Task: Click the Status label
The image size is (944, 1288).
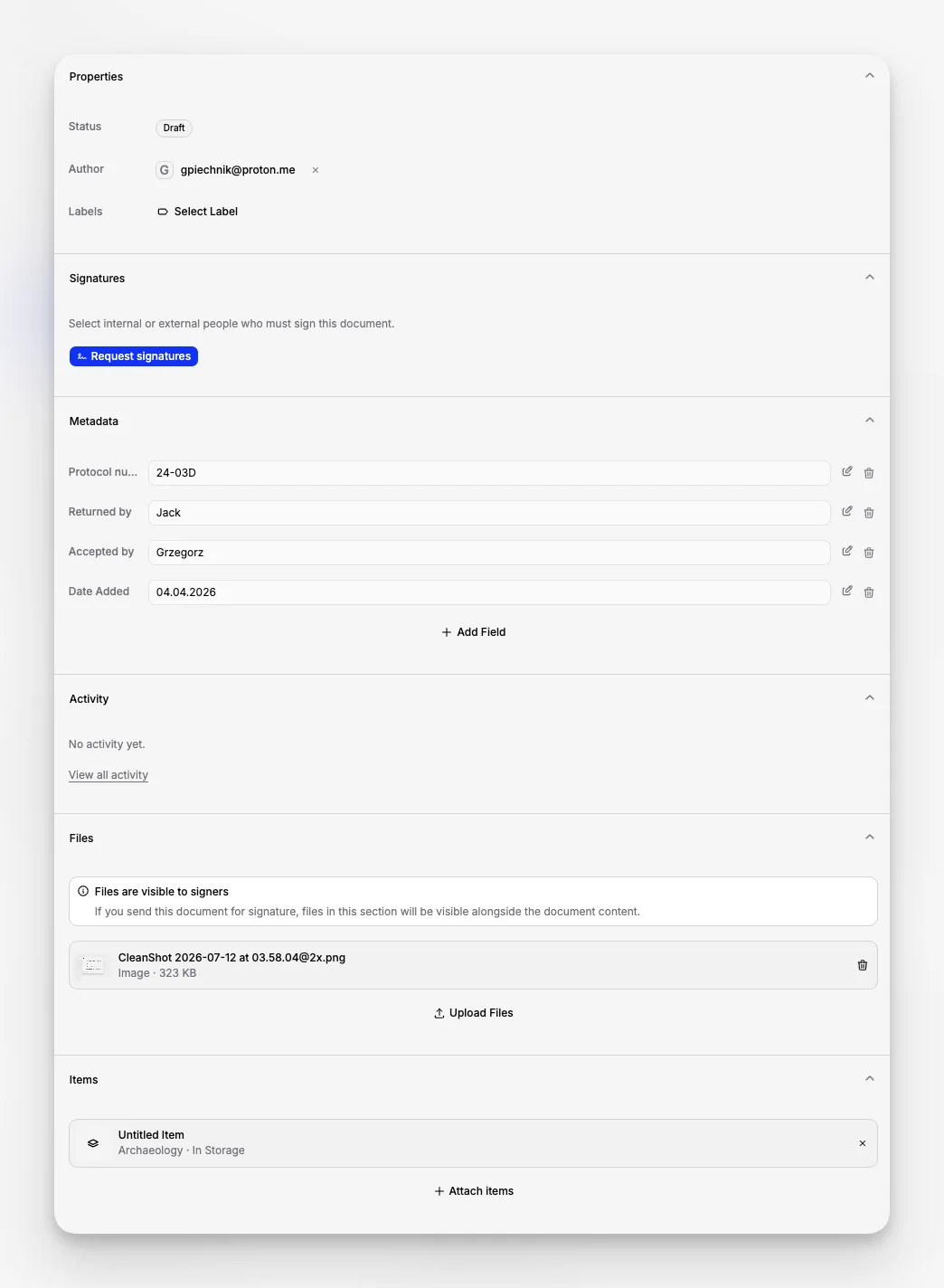Action: coord(85,127)
